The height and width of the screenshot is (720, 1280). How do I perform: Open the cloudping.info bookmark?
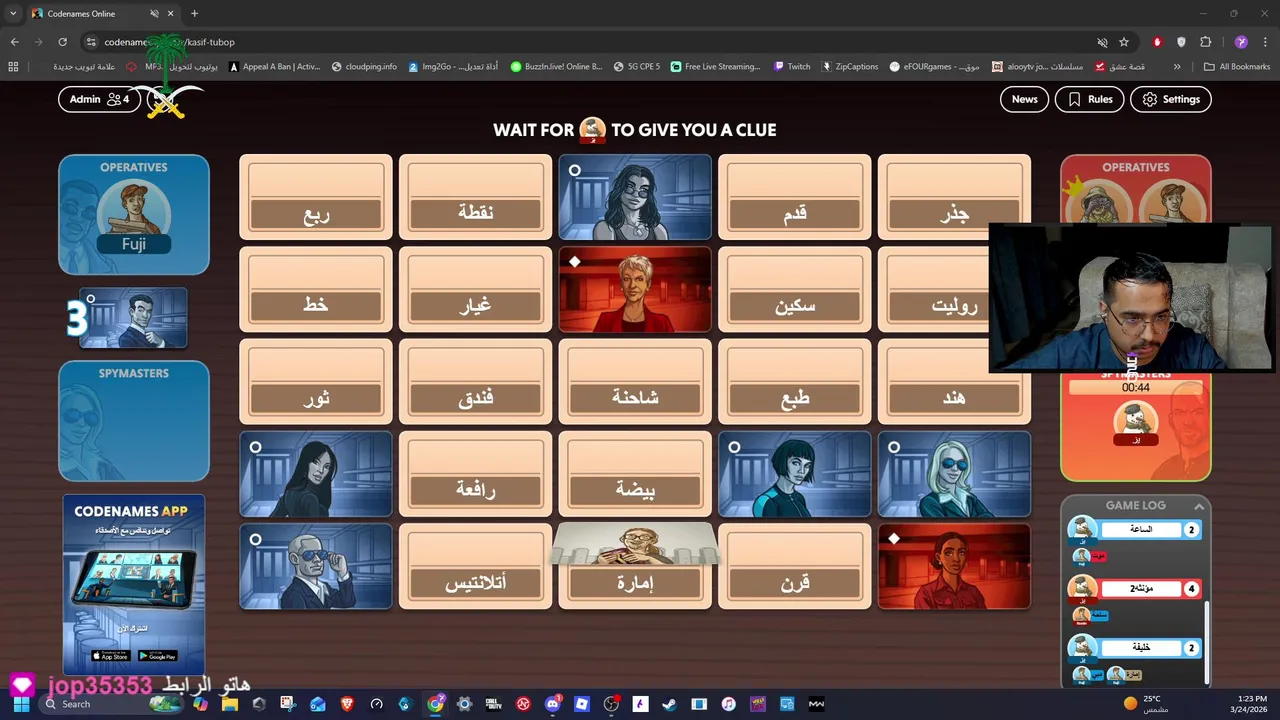point(364,67)
